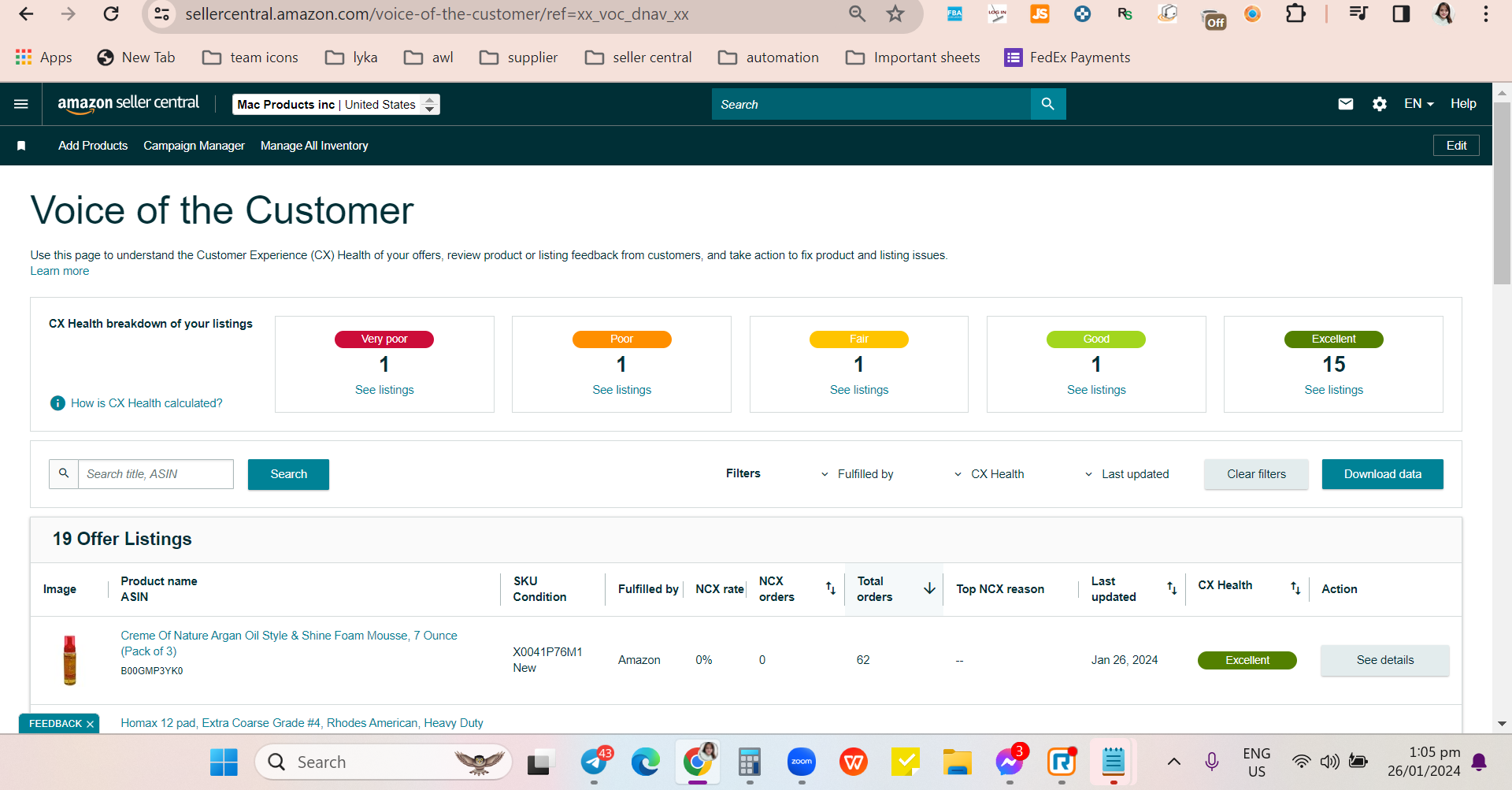
Task: Click the Seller Central search magnifier button
Action: point(1047,104)
